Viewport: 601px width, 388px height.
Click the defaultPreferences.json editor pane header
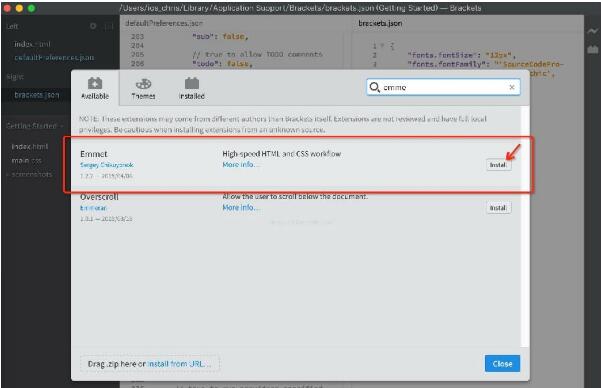coord(164,23)
